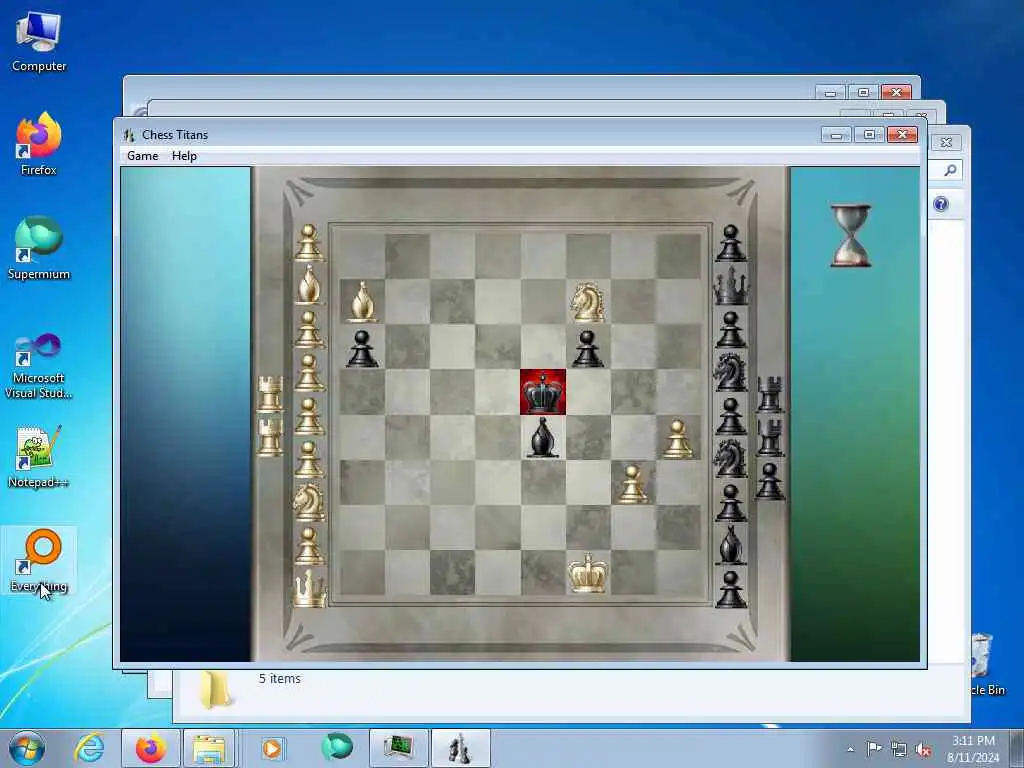
Task: Click the black pawn below the white knight
Action: point(587,348)
